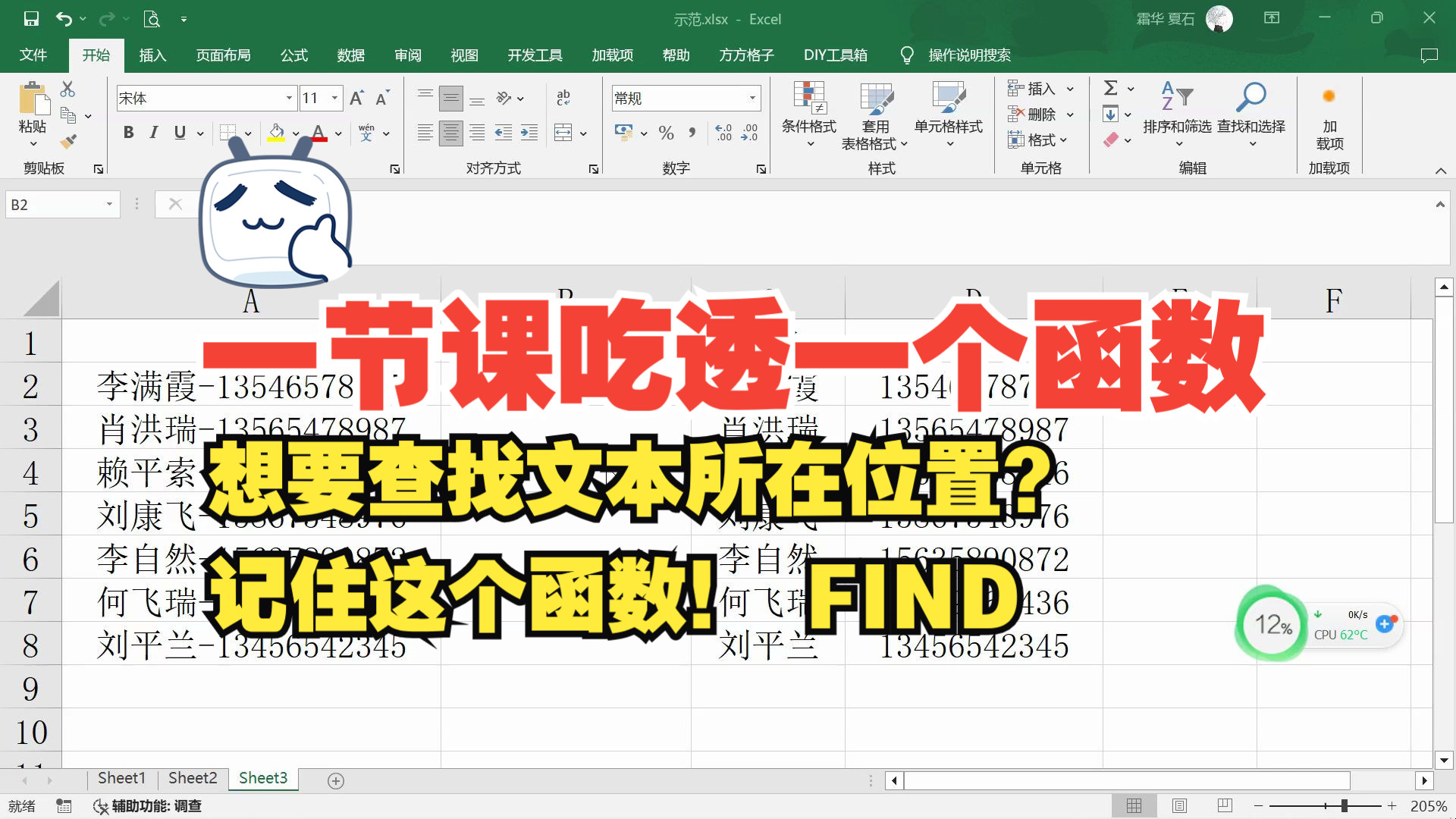This screenshot has width=1456, height=819.
Task: Expand the Name Box dropdown arrow
Action: (109, 204)
